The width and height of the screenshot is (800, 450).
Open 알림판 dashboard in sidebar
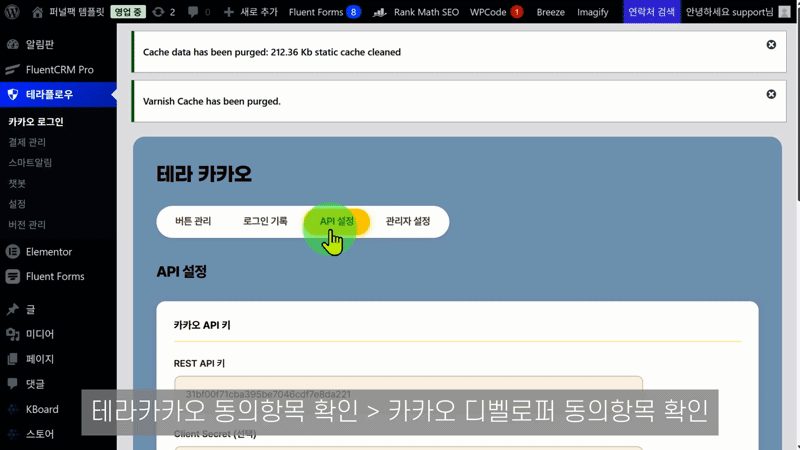(x=40, y=46)
